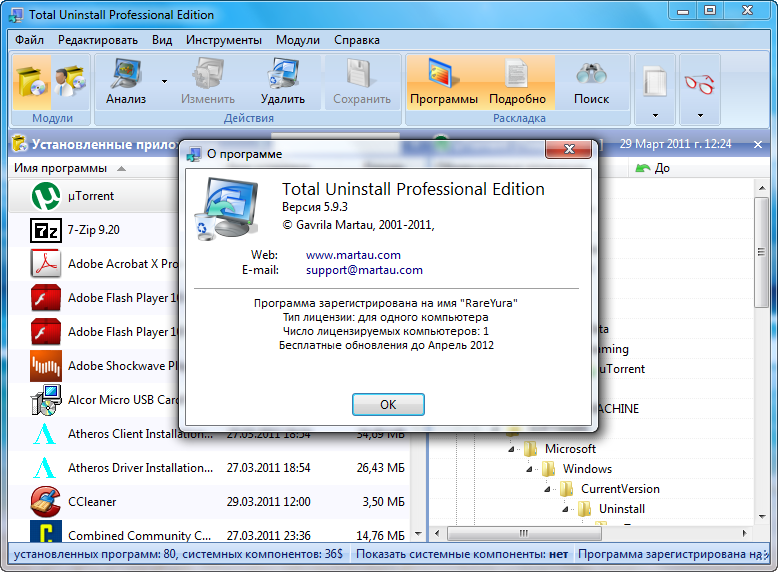Select the Alcor Micro USB Card icon
This screenshot has height=572, width=778.
(46, 399)
